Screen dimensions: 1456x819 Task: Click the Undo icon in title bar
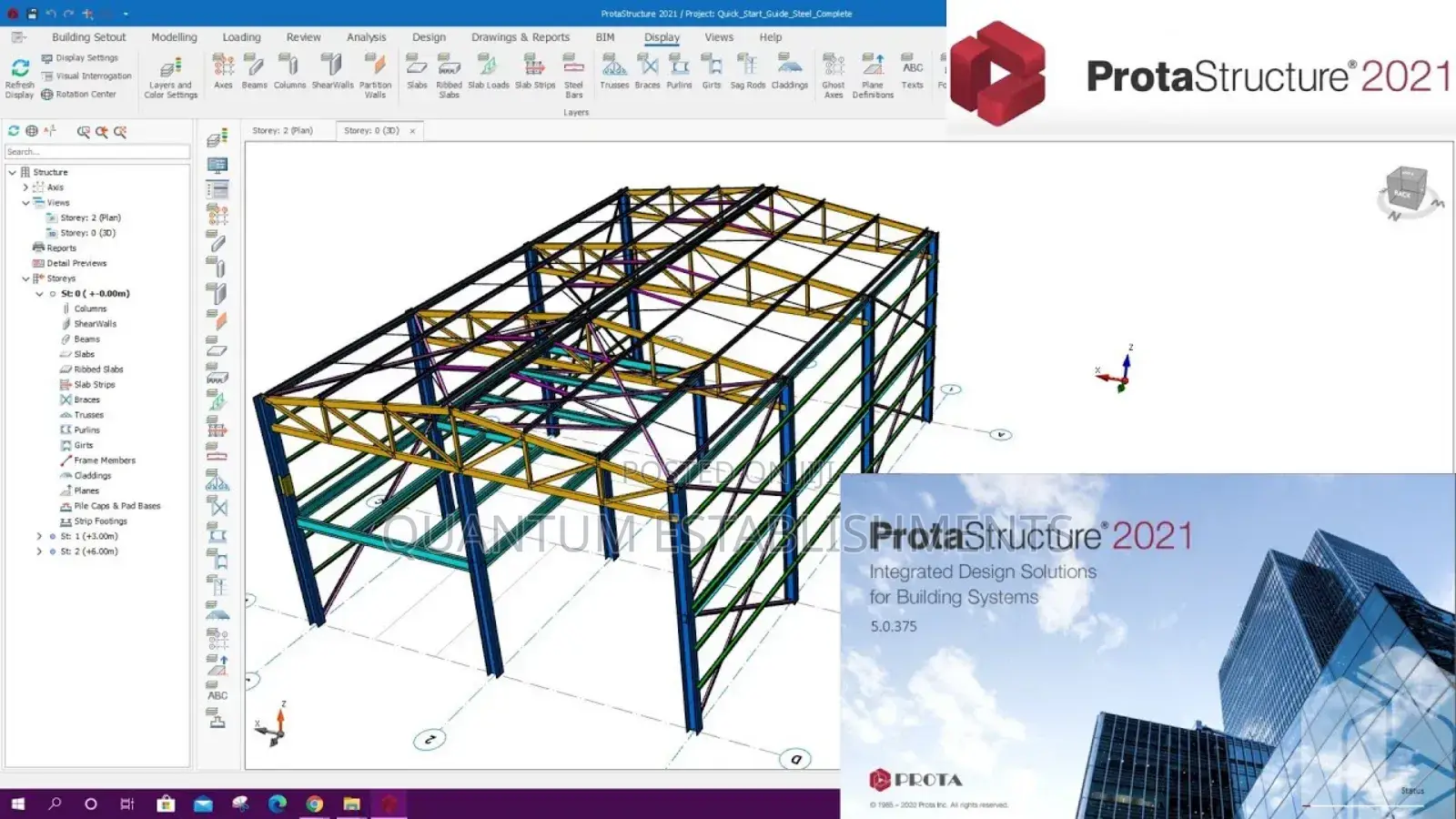click(x=51, y=14)
